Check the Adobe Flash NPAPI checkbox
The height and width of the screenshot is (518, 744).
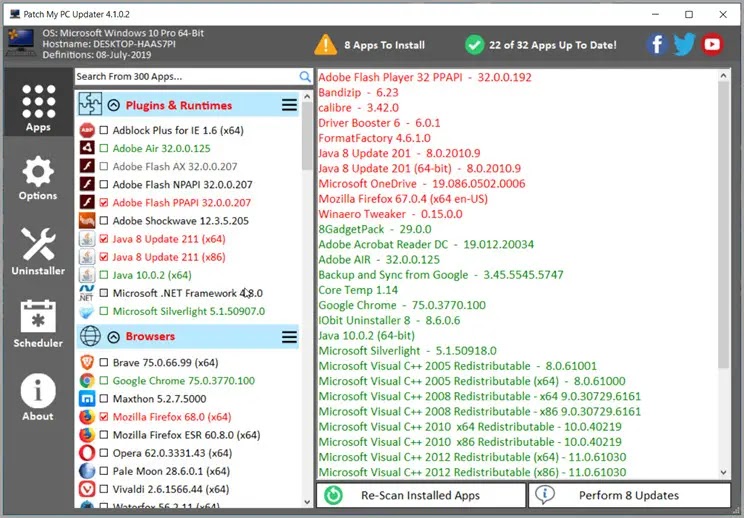[x=104, y=184]
